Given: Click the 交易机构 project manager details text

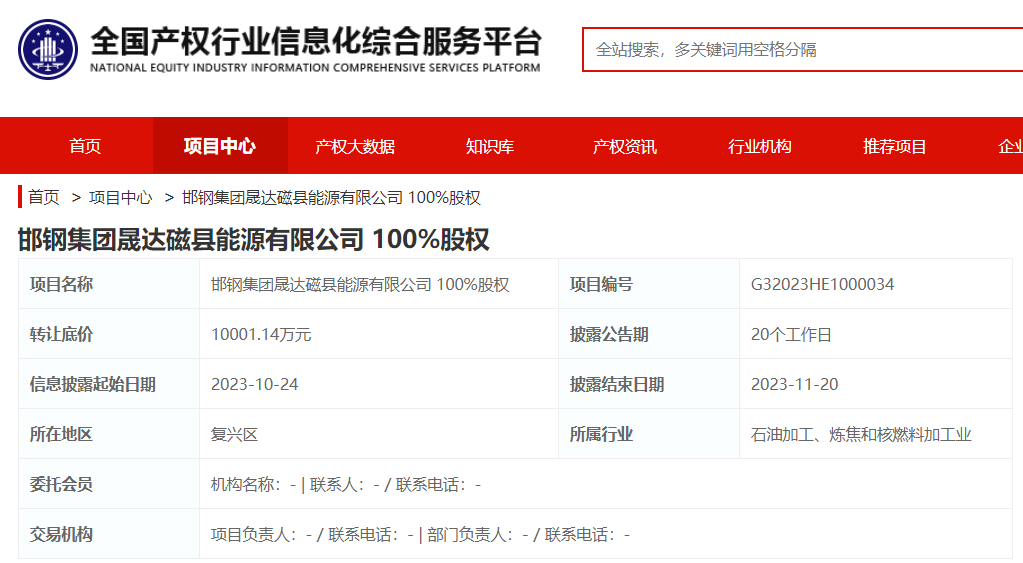Looking at the screenshot, I should 420,535.
